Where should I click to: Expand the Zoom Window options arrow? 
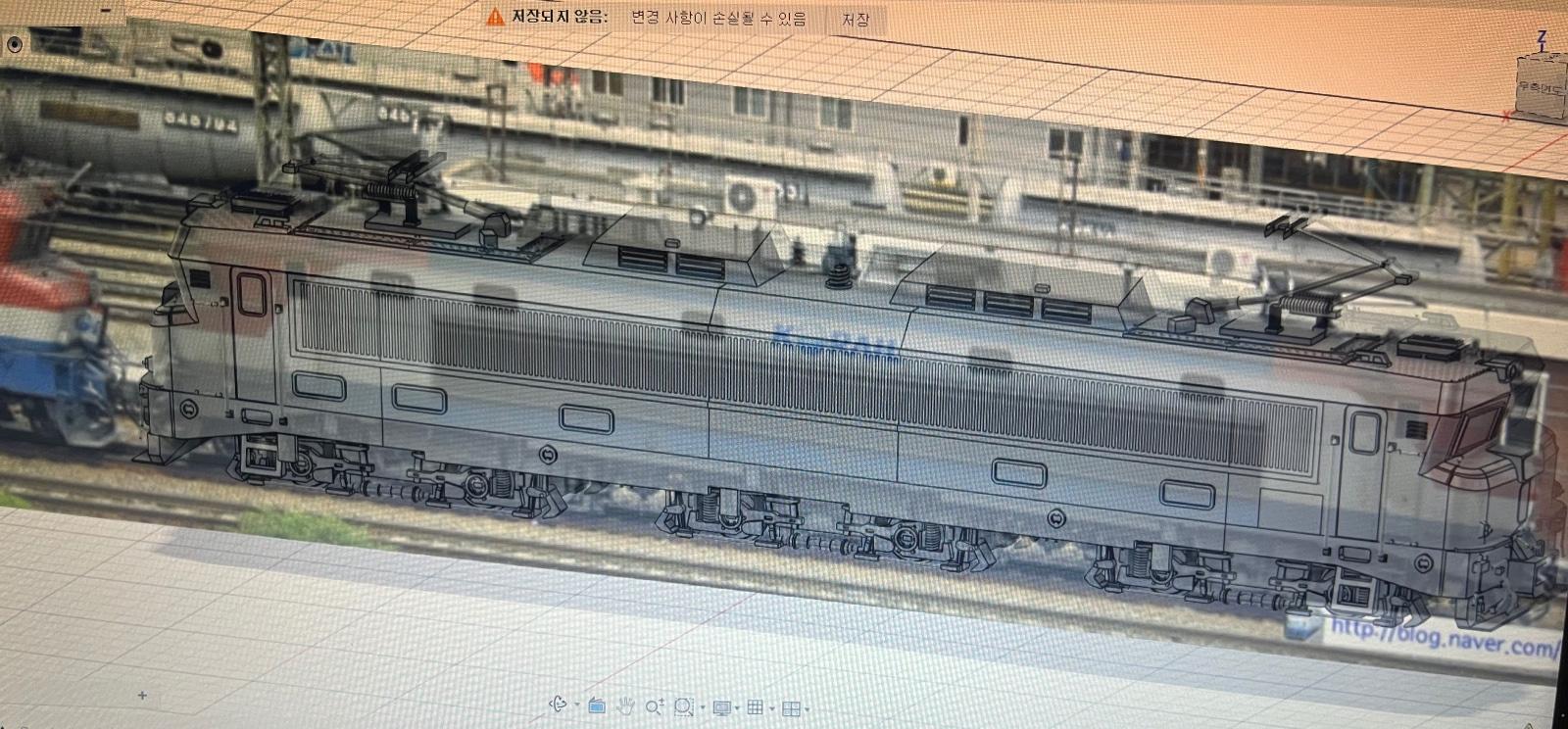703,707
